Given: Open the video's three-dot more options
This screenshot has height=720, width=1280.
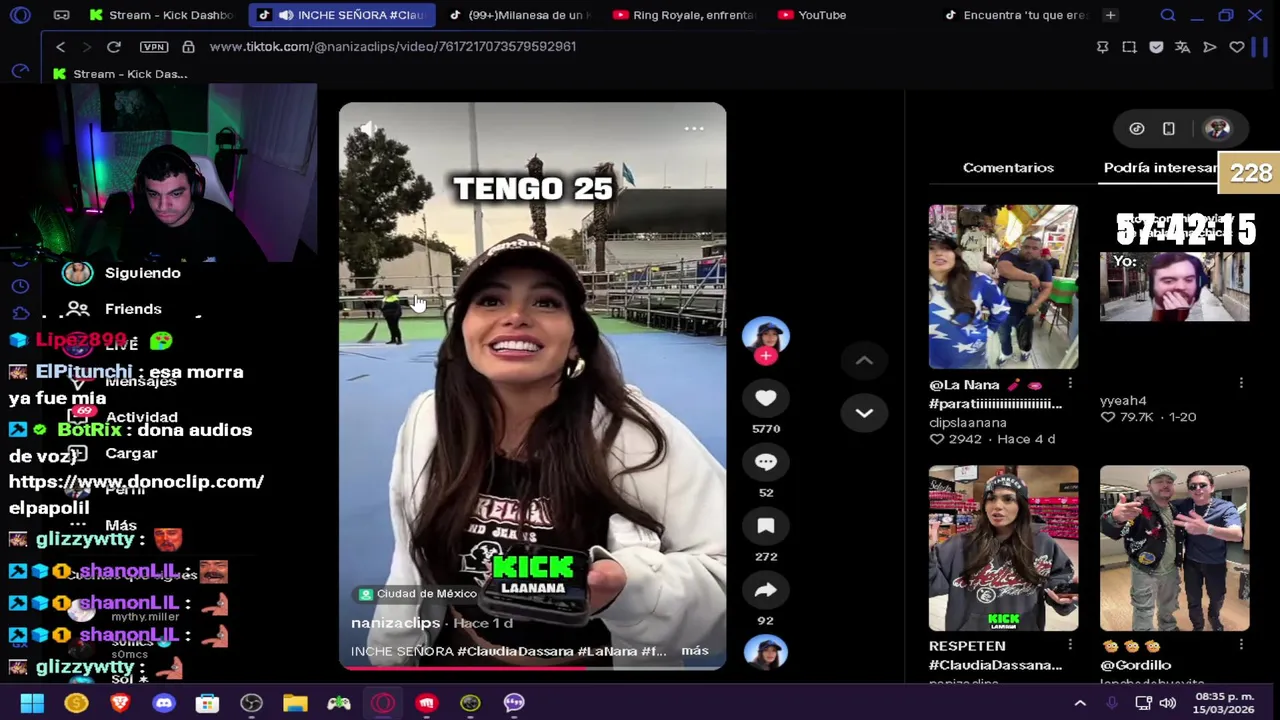Looking at the screenshot, I should click(694, 129).
